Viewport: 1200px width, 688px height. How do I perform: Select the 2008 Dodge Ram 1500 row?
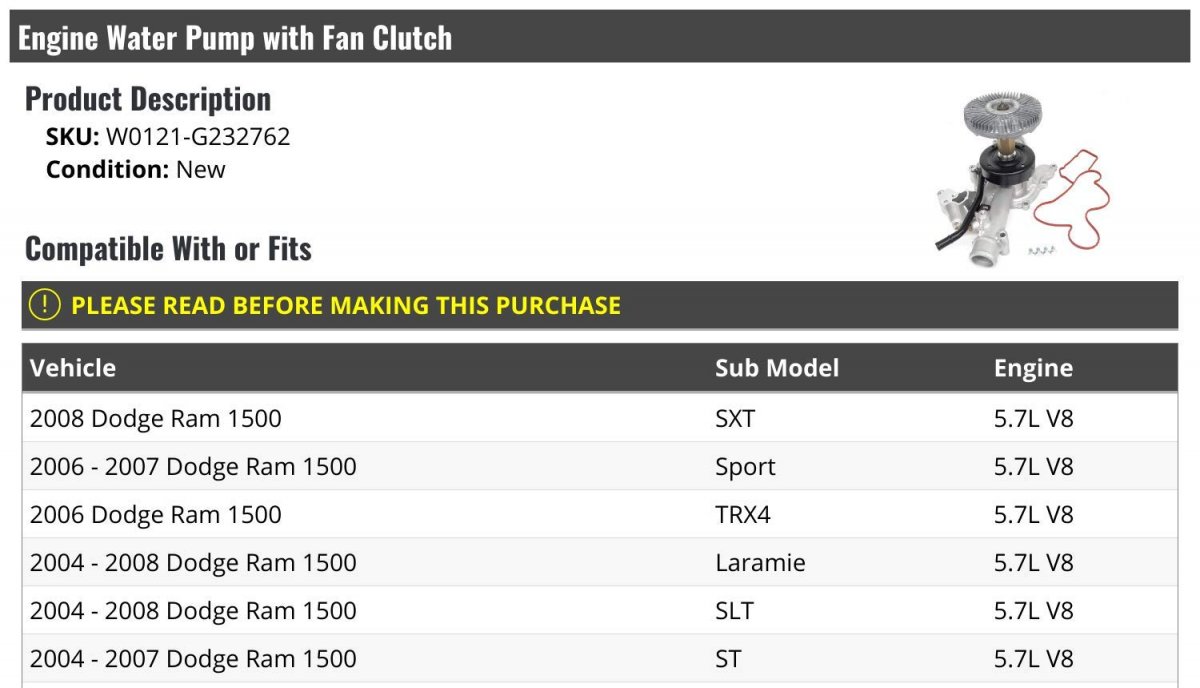pyautogui.click(x=600, y=418)
